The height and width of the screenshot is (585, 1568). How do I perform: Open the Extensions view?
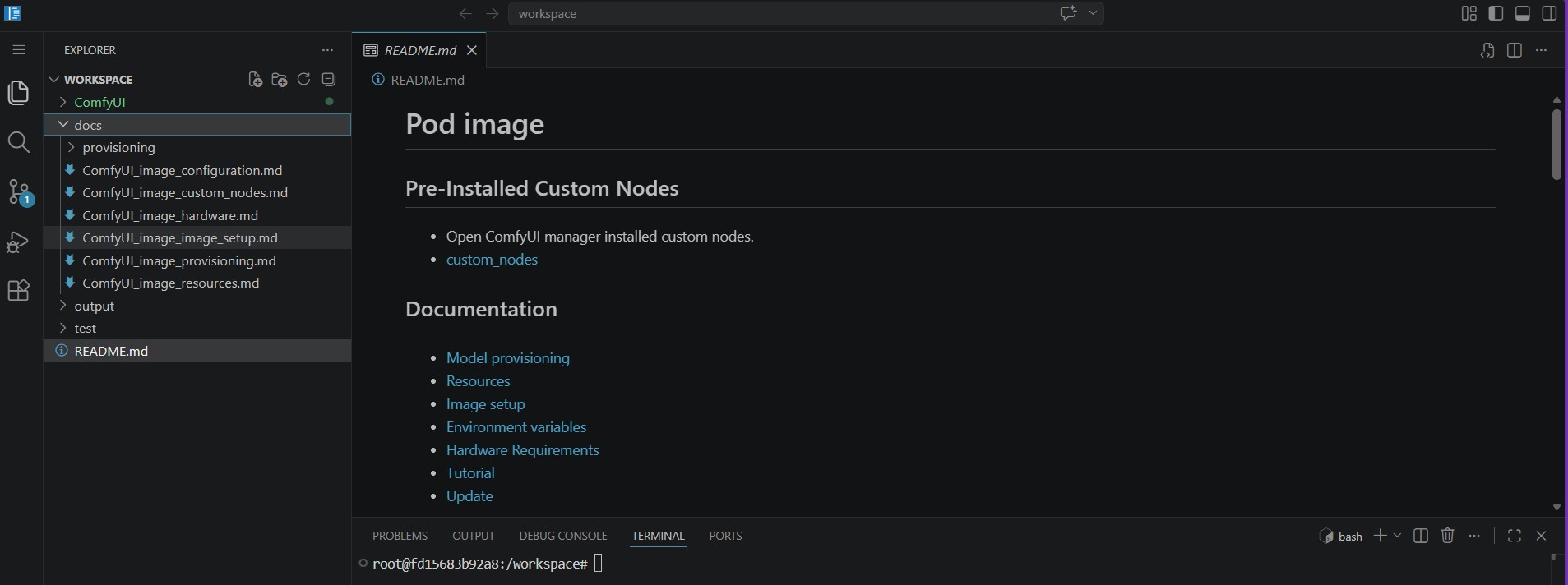19,291
